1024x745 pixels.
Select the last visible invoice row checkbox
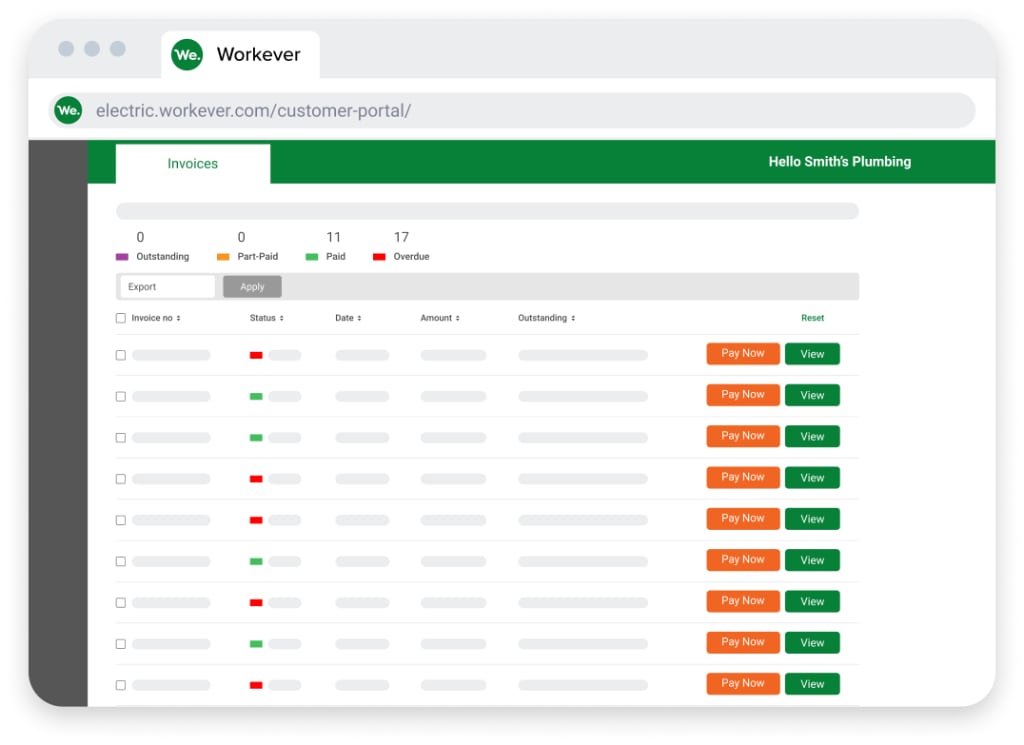[121, 685]
